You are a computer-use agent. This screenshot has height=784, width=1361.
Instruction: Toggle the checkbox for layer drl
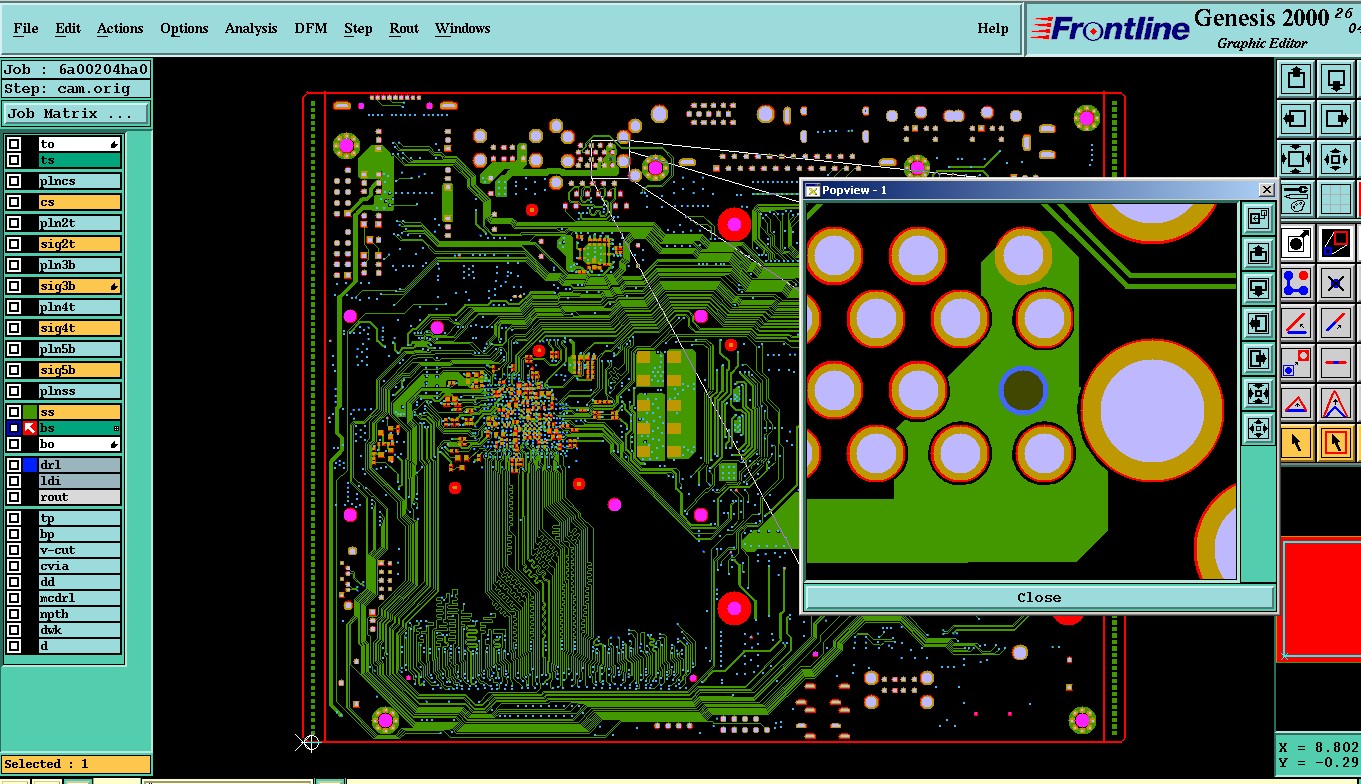coord(14,465)
